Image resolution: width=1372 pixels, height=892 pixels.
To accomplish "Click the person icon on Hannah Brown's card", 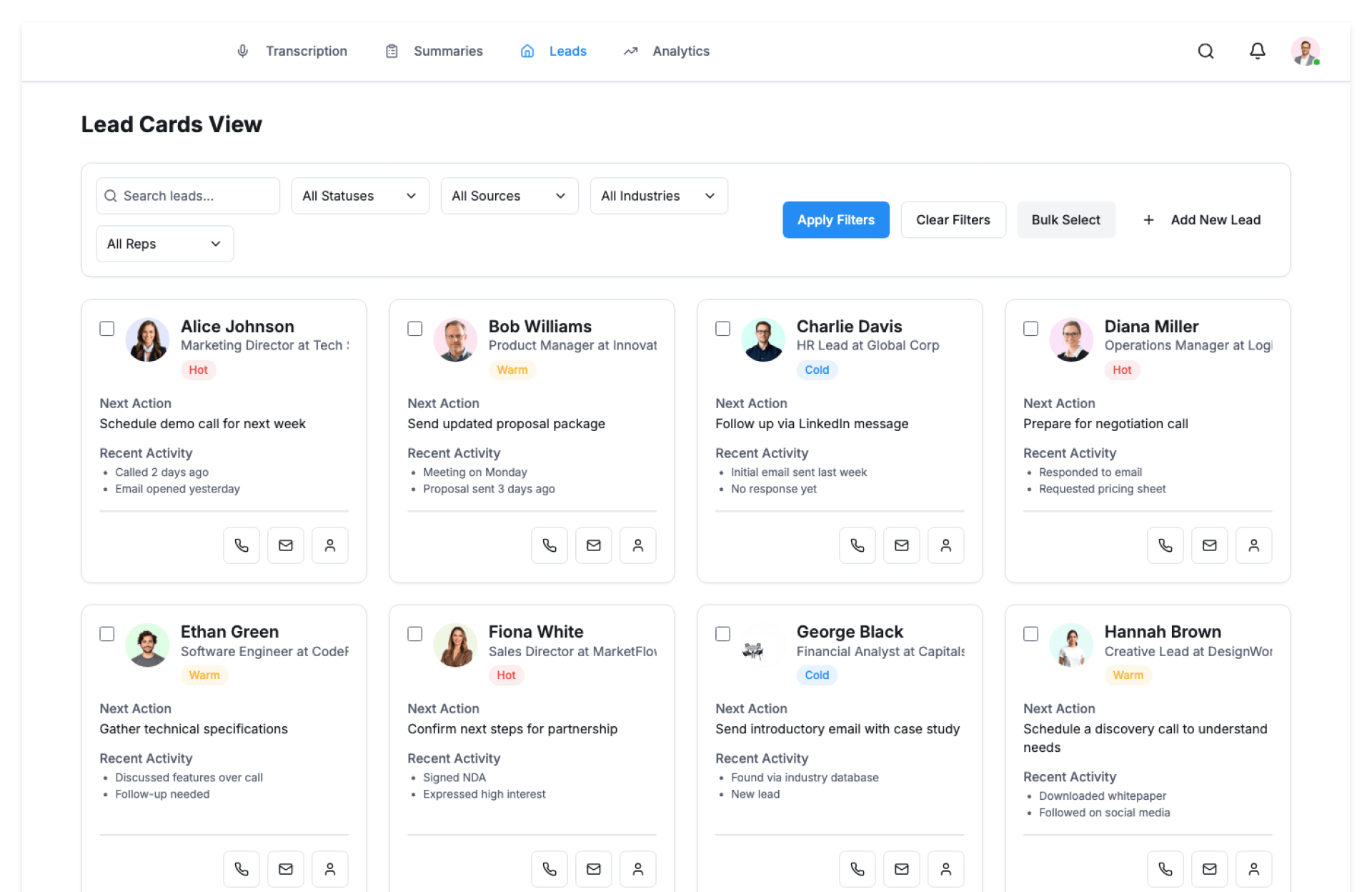I will (x=1253, y=868).
